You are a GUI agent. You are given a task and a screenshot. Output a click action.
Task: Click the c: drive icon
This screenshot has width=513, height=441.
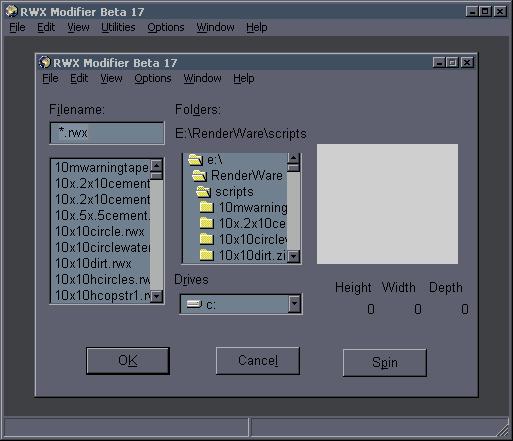194,304
